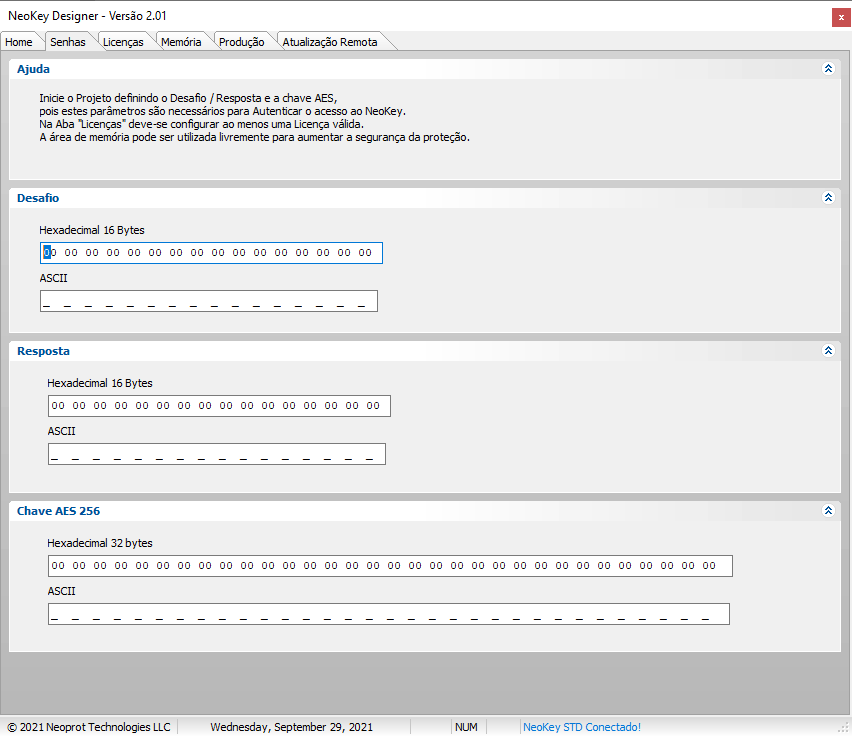Screen dimensions: 852x736
Task: Click the Chave AES 256 ASCII field
Action: pyautogui.click(x=388, y=614)
